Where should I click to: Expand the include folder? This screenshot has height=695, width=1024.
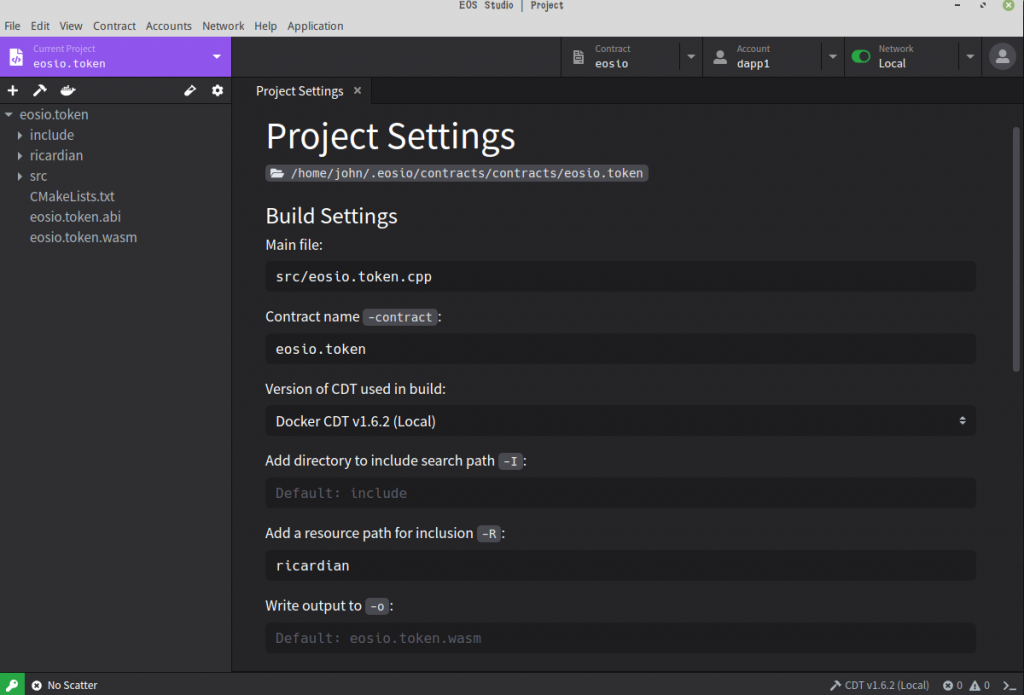coord(20,135)
